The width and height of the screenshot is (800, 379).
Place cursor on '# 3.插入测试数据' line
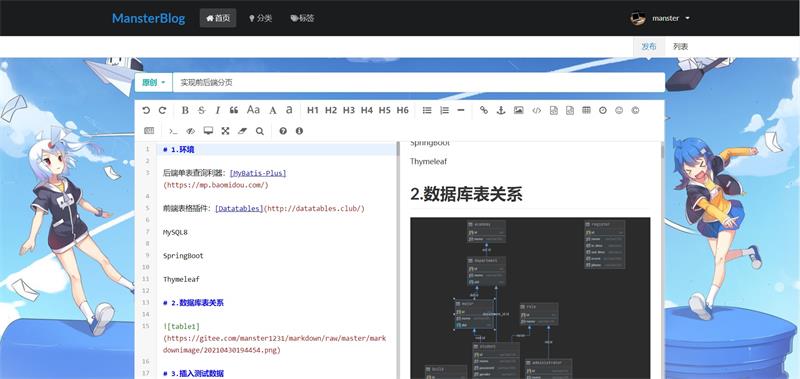tap(193, 373)
